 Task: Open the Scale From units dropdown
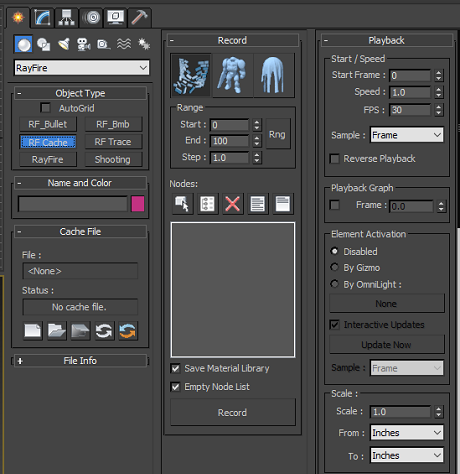[407, 433]
